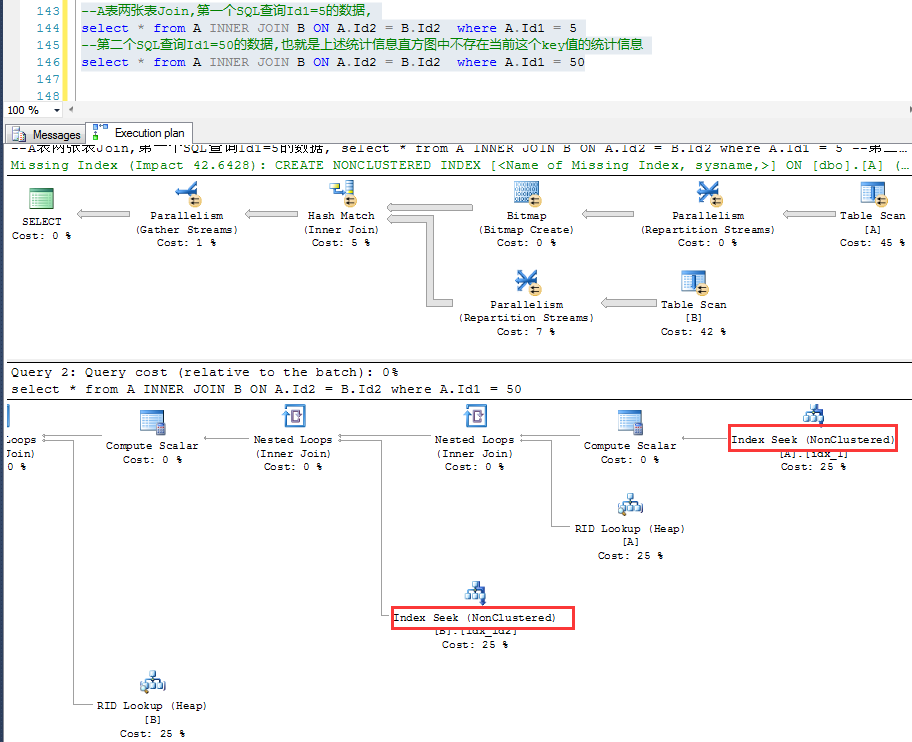Click Query 2 select statement text under header
Image resolution: width=912 pixels, height=742 pixels.
(x=266, y=389)
